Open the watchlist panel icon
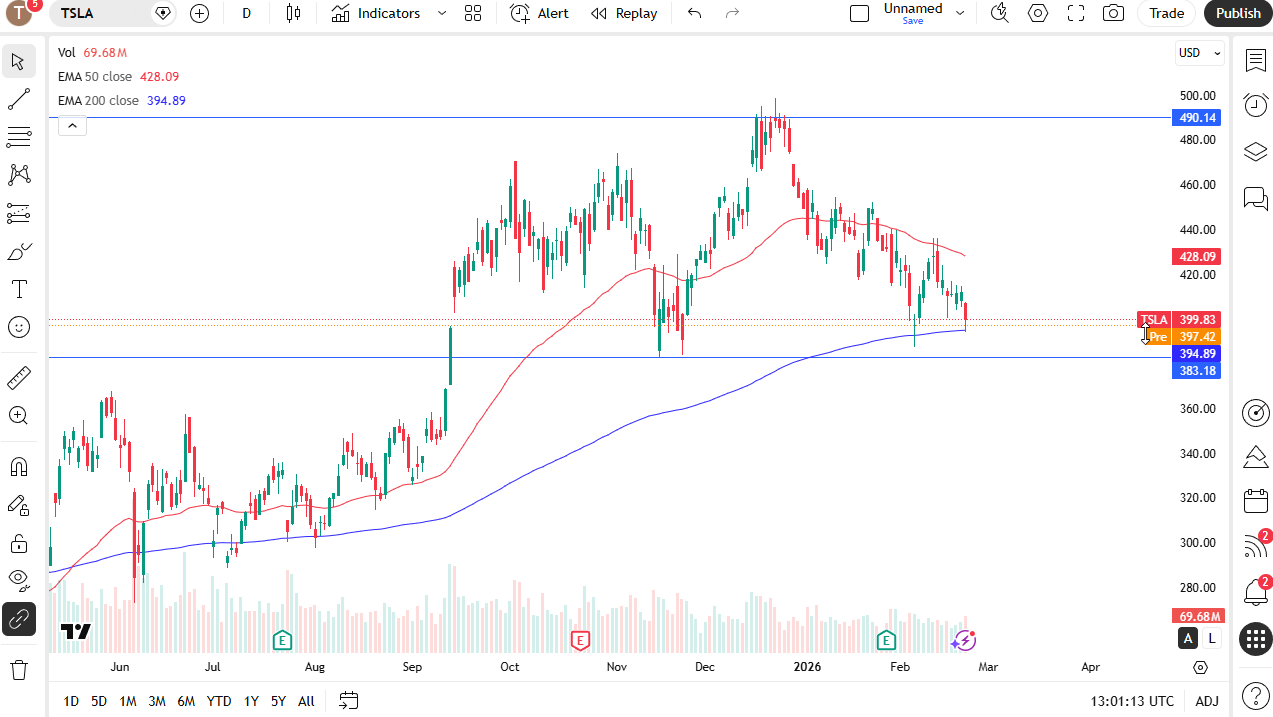Screen dimensions: 1273x717 pyautogui.click(x=1256, y=61)
